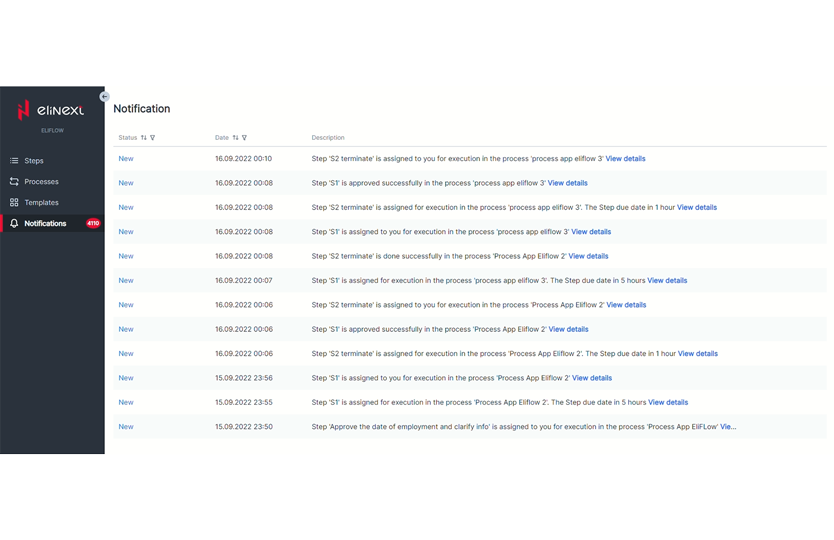
Task: Click the Elinext logo
Action: [x=52, y=111]
